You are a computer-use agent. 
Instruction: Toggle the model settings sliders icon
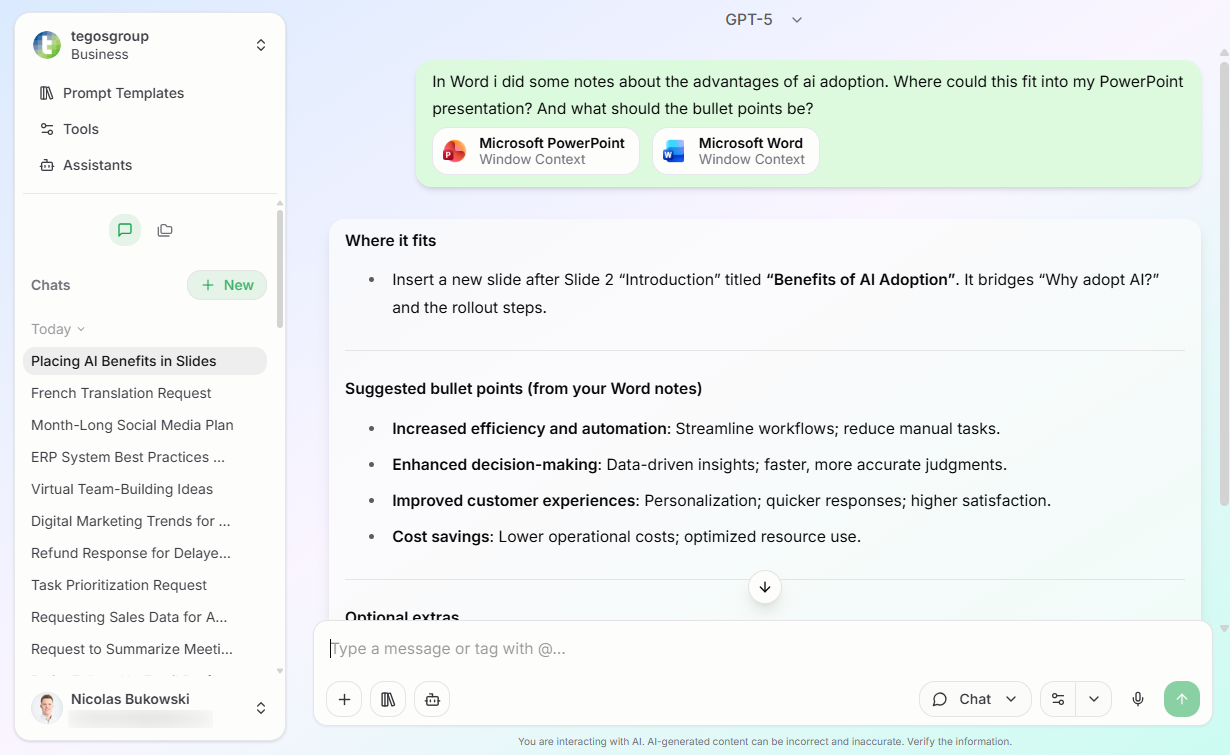[1057, 699]
